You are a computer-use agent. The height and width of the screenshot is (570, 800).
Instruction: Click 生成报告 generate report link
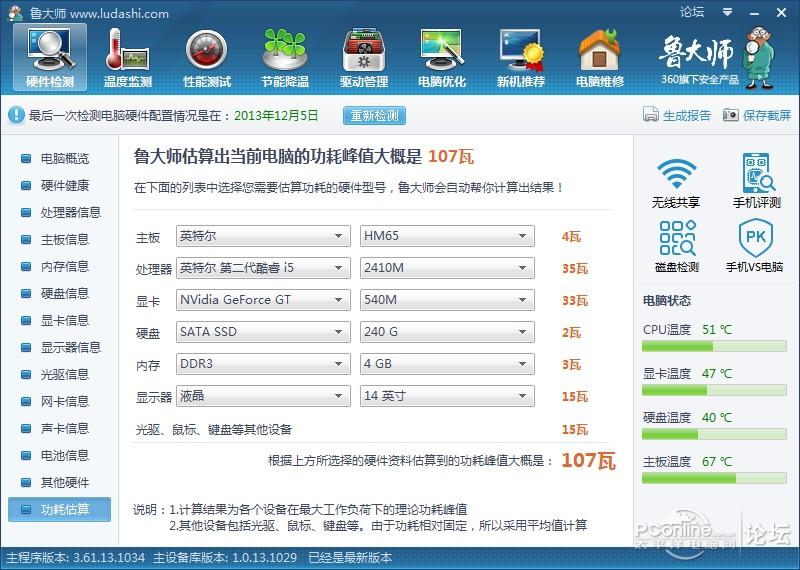click(x=686, y=115)
